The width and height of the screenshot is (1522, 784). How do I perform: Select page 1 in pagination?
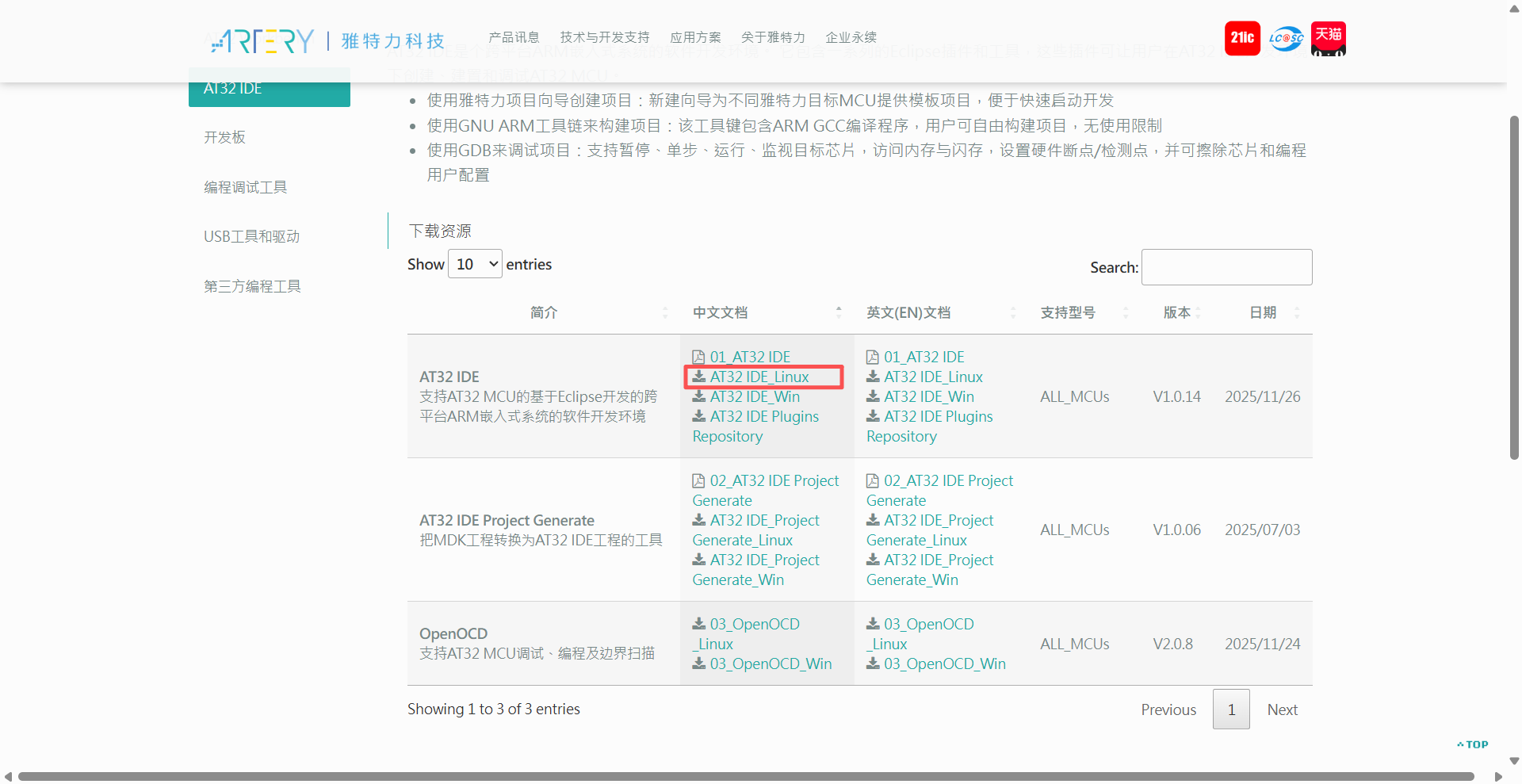point(1231,709)
